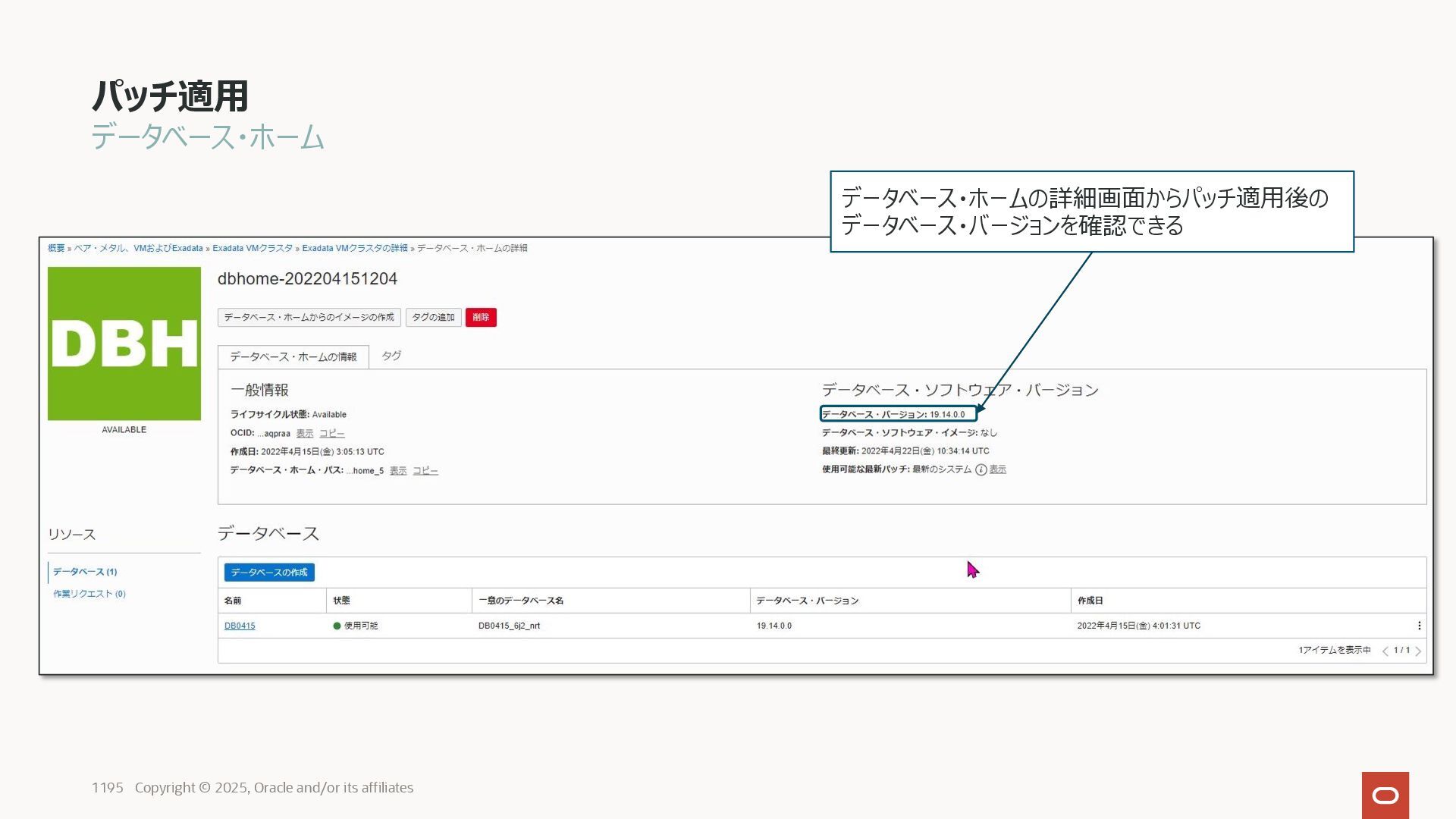This screenshot has height=819, width=1456.
Task: Open the three-dot actions menu for DB0415
Action: 1419,626
